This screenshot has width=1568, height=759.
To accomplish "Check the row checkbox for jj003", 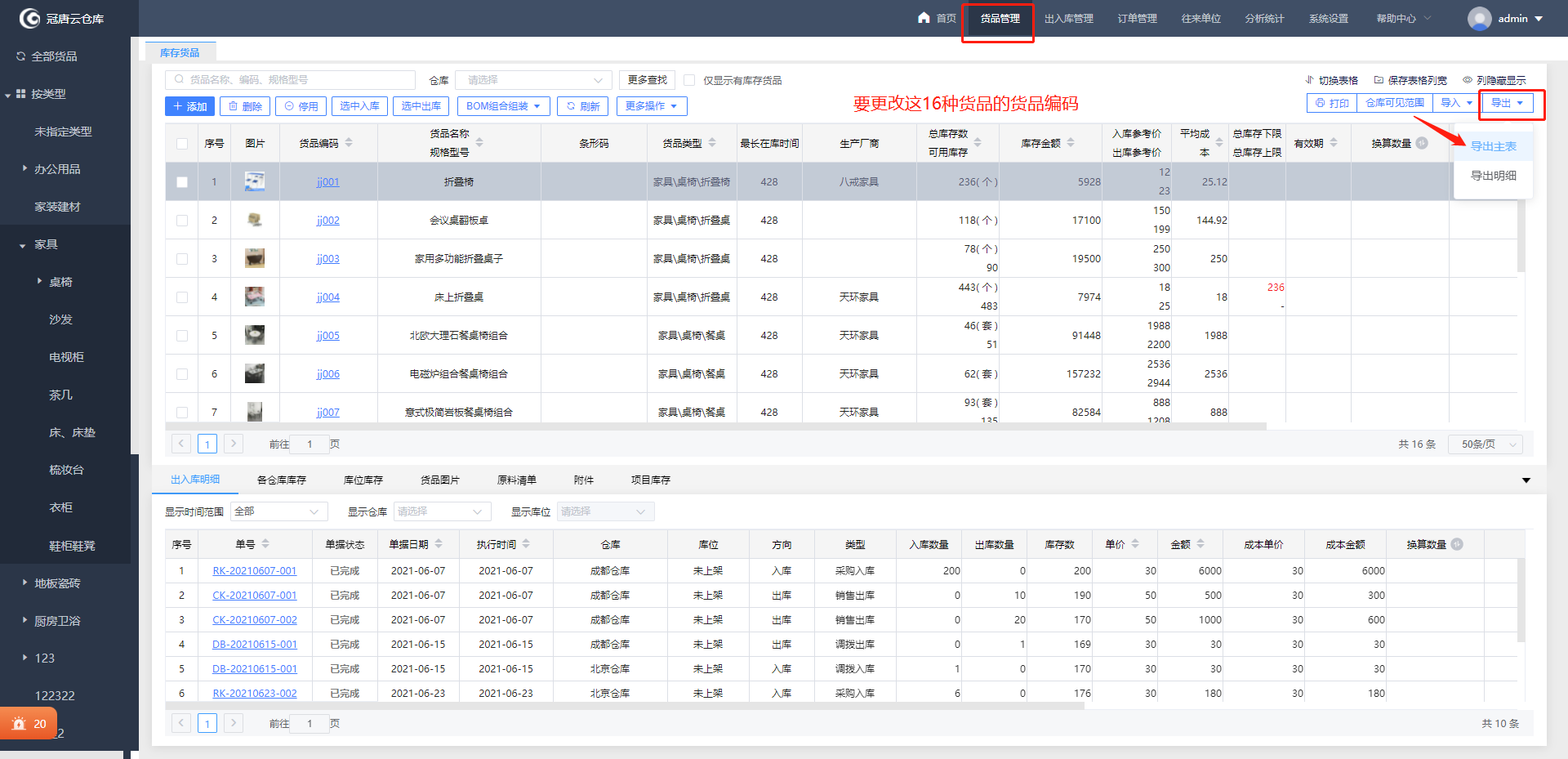I will click(x=182, y=259).
